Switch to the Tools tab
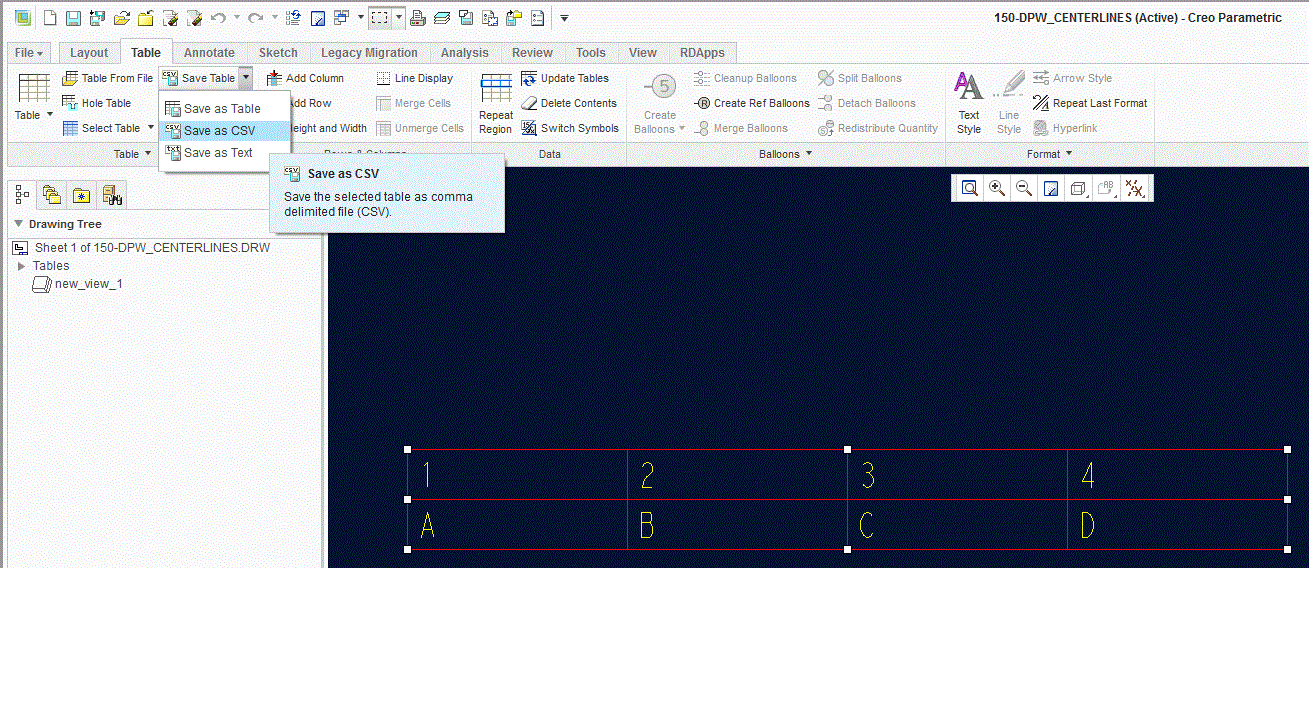 coord(591,53)
